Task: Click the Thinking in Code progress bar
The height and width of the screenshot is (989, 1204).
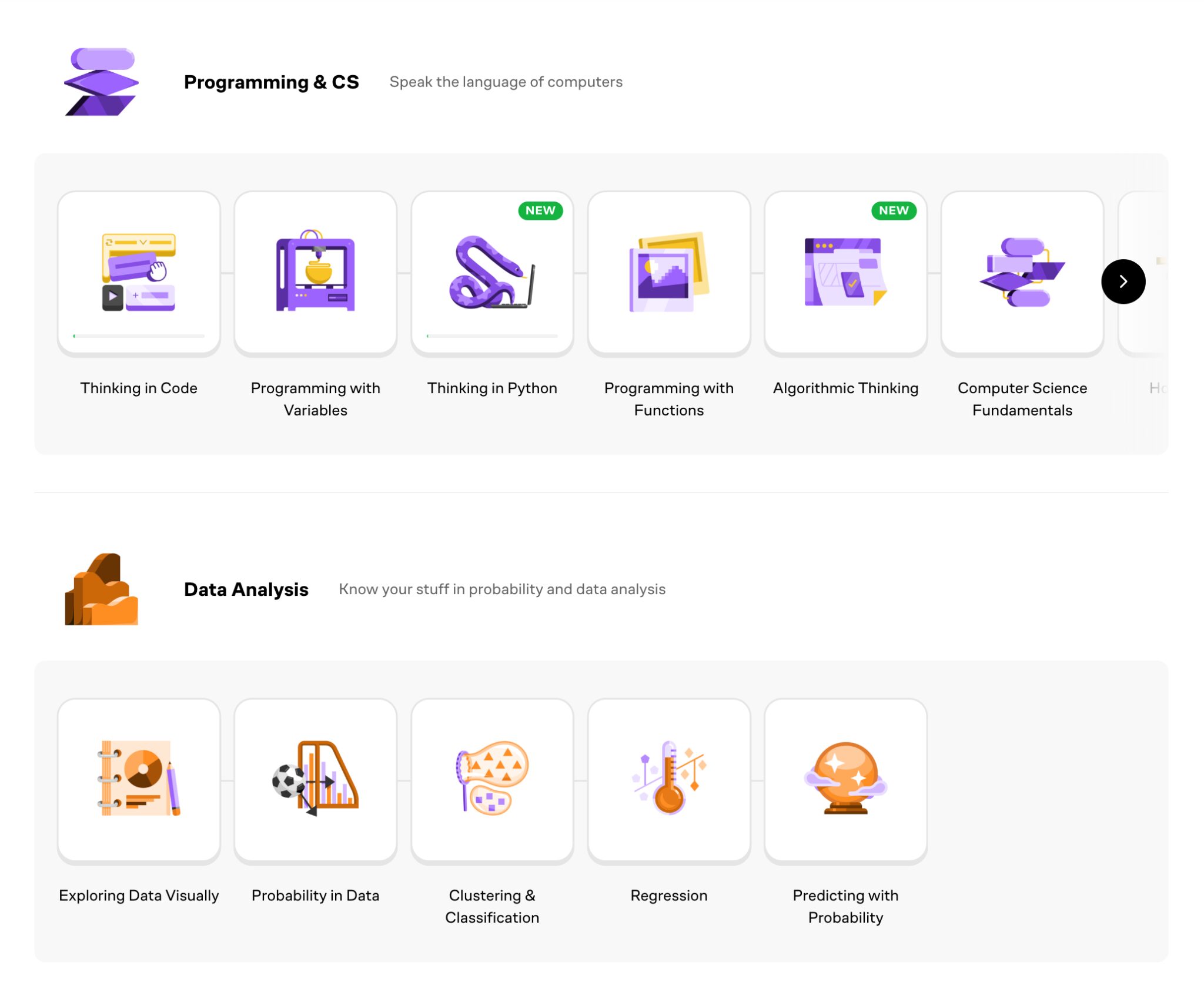Action: (139, 336)
